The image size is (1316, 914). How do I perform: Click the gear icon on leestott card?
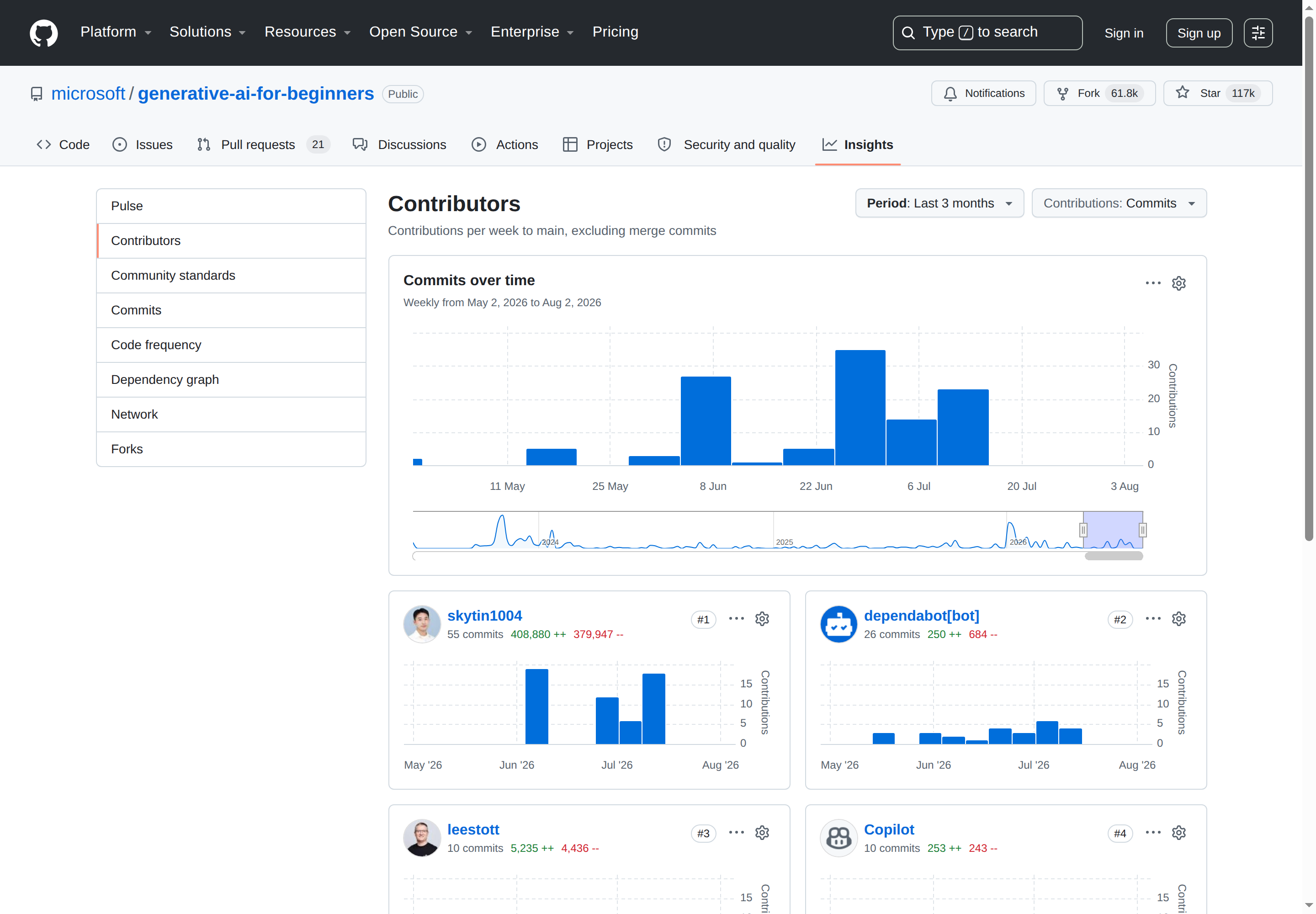[x=762, y=832]
